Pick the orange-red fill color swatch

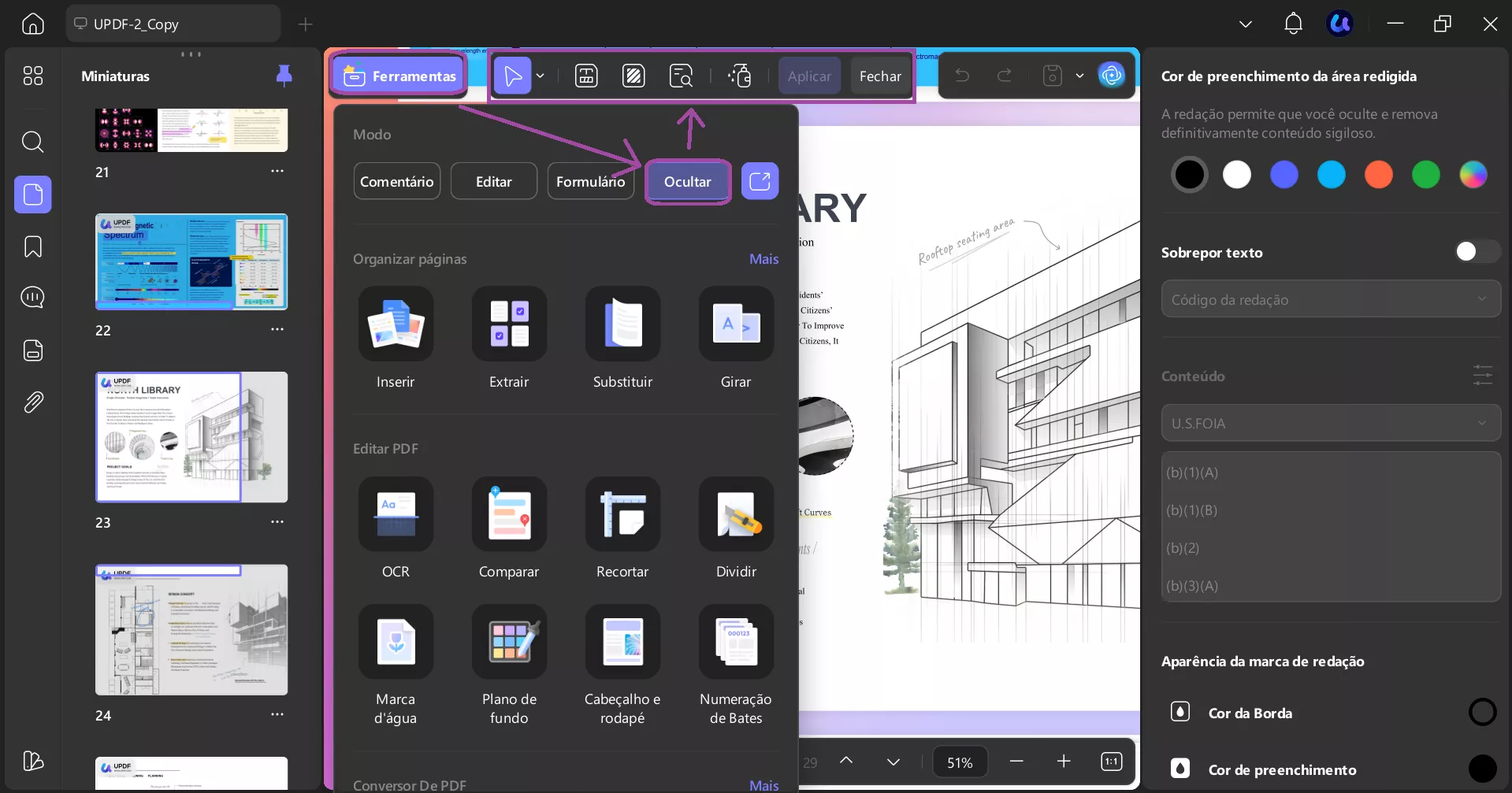tap(1379, 174)
